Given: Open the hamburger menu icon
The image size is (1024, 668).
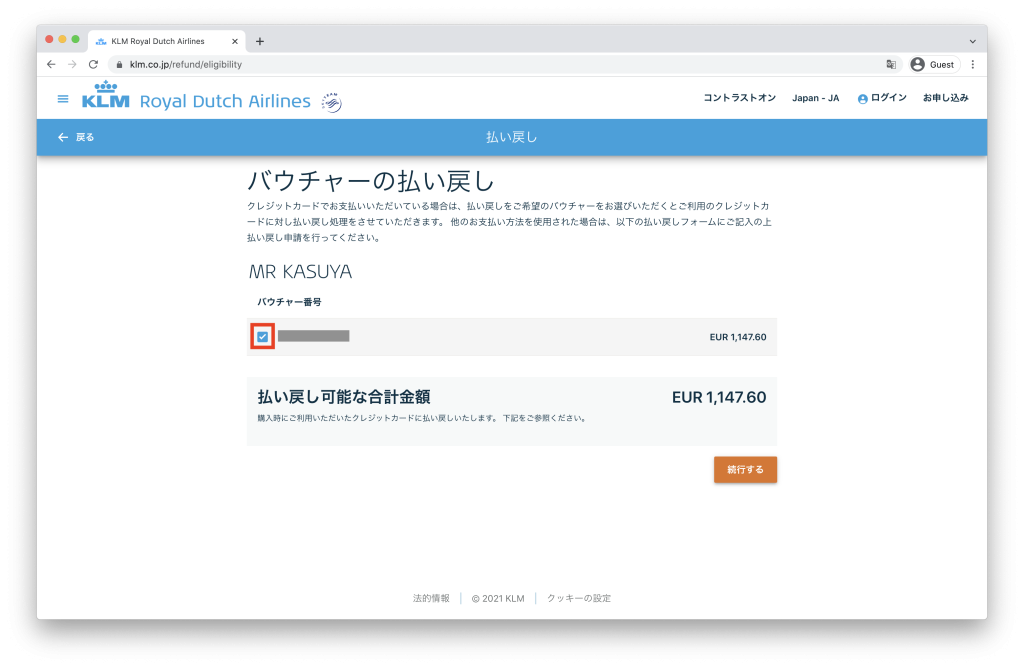Looking at the screenshot, I should coord(63,99).
